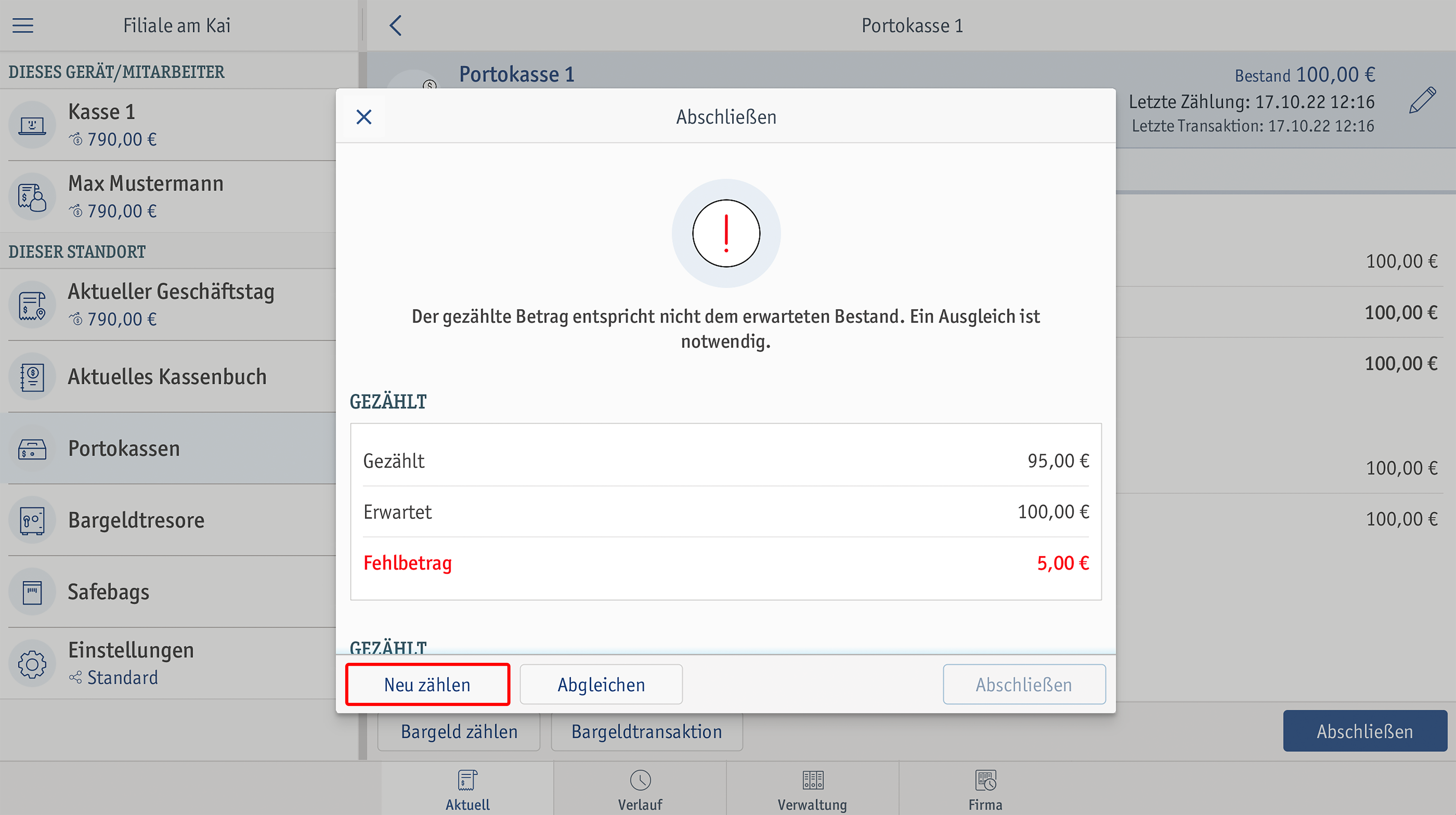Click the dialog's Abschließen button

(x=1024, y=685)
